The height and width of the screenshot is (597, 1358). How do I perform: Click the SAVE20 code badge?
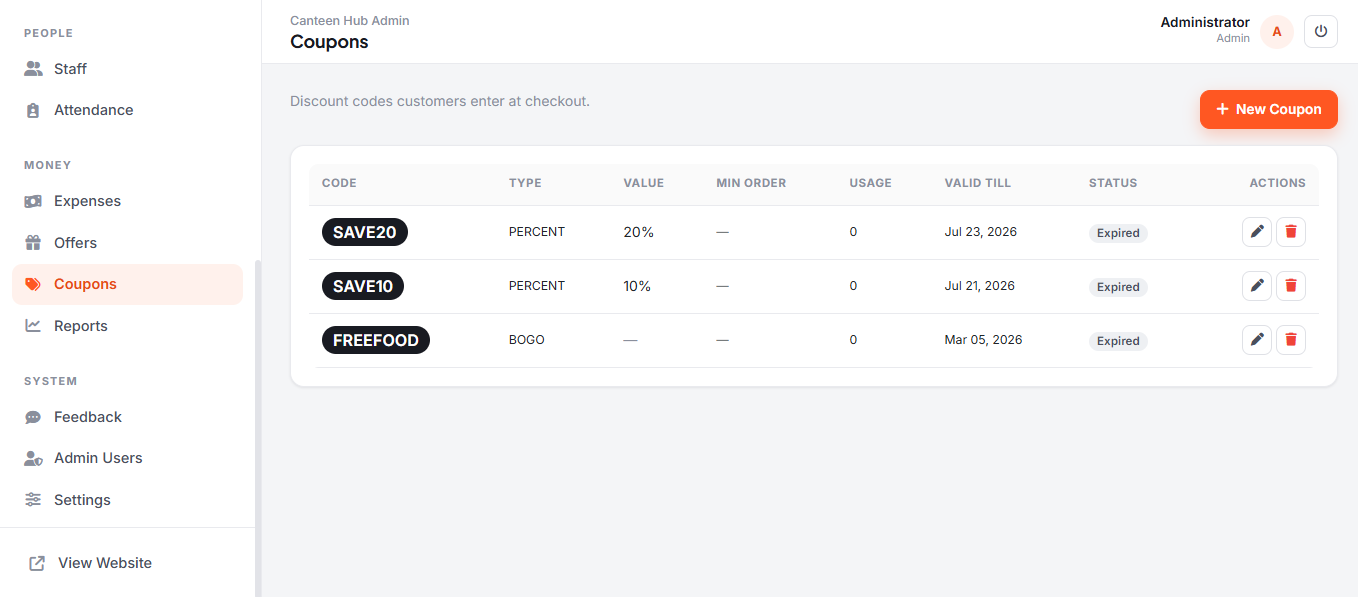point(365,232)
